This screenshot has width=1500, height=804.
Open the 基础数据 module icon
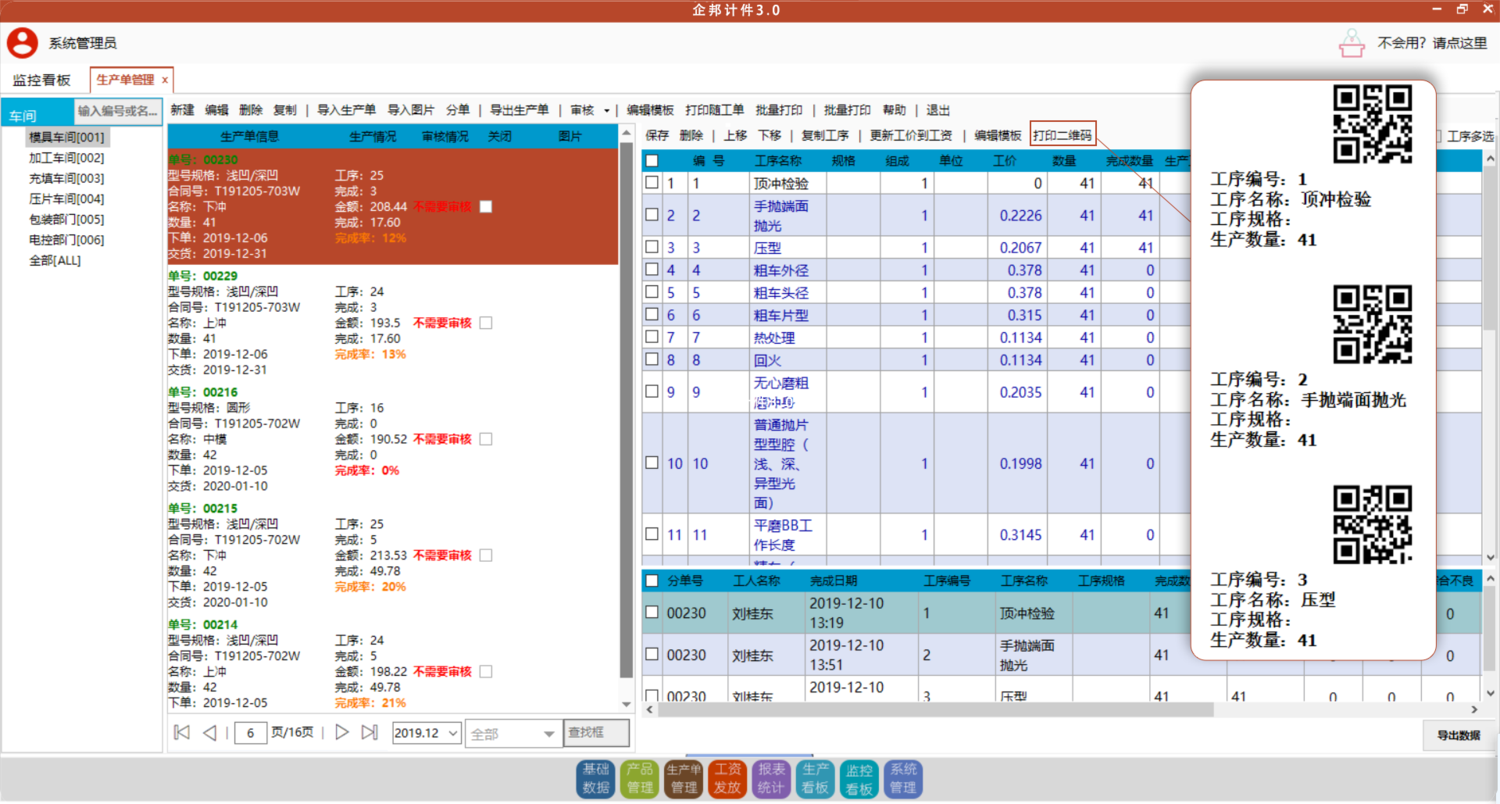(x=595, y=778)
